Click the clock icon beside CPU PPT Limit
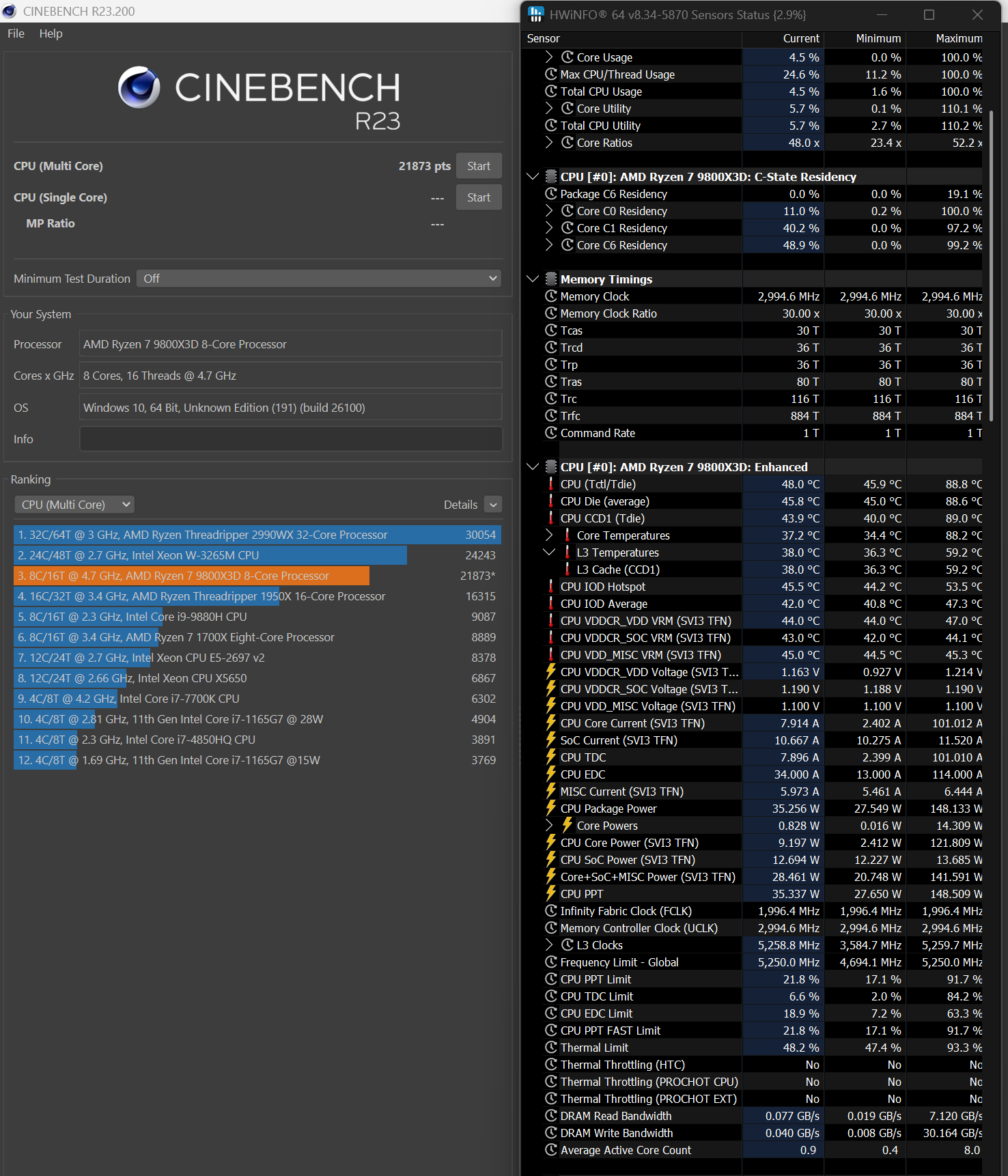This screenshot has width=1008, height=1176. [x=551, y=979]
